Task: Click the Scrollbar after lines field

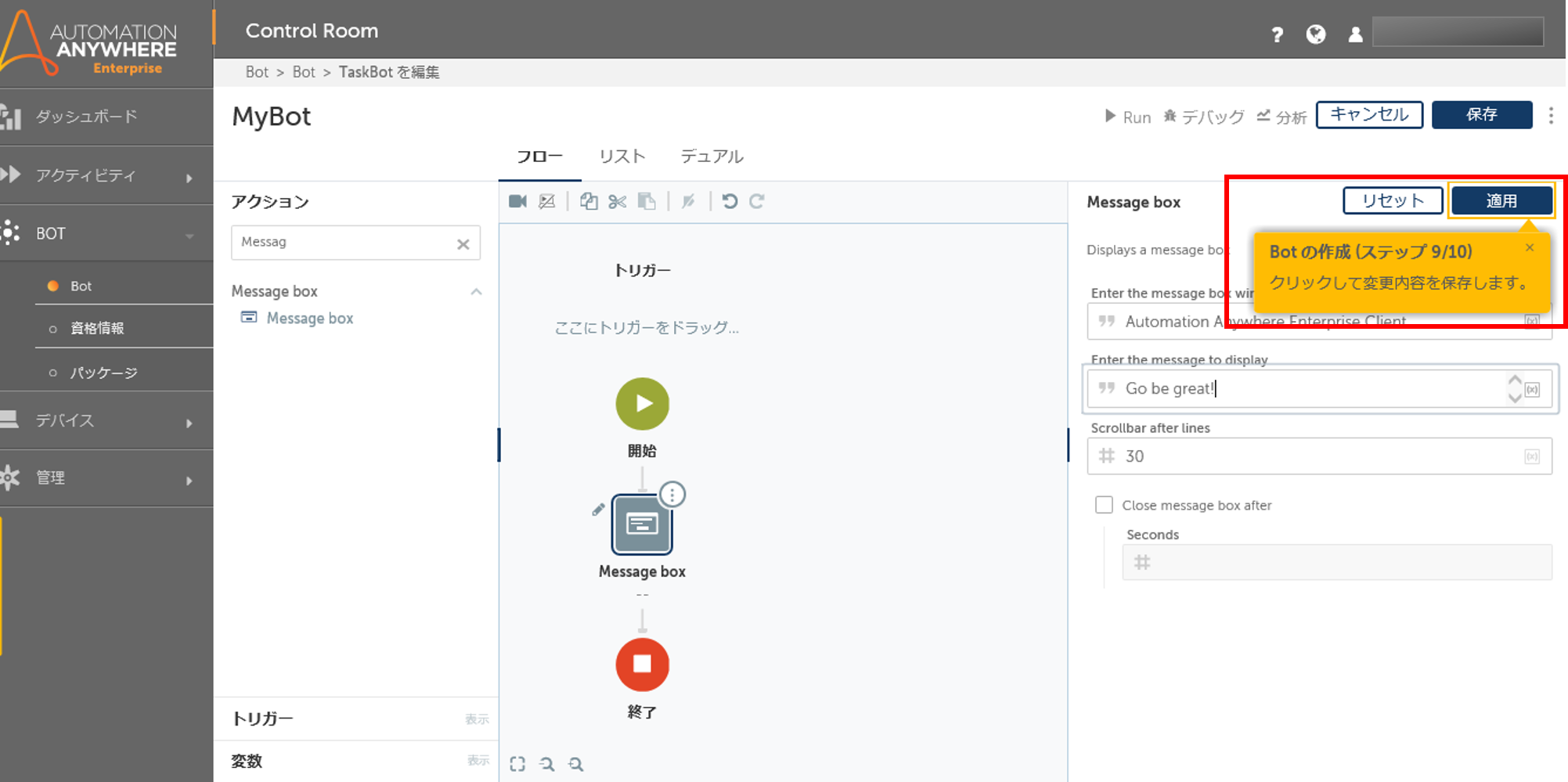Action: click(1319, 456)
